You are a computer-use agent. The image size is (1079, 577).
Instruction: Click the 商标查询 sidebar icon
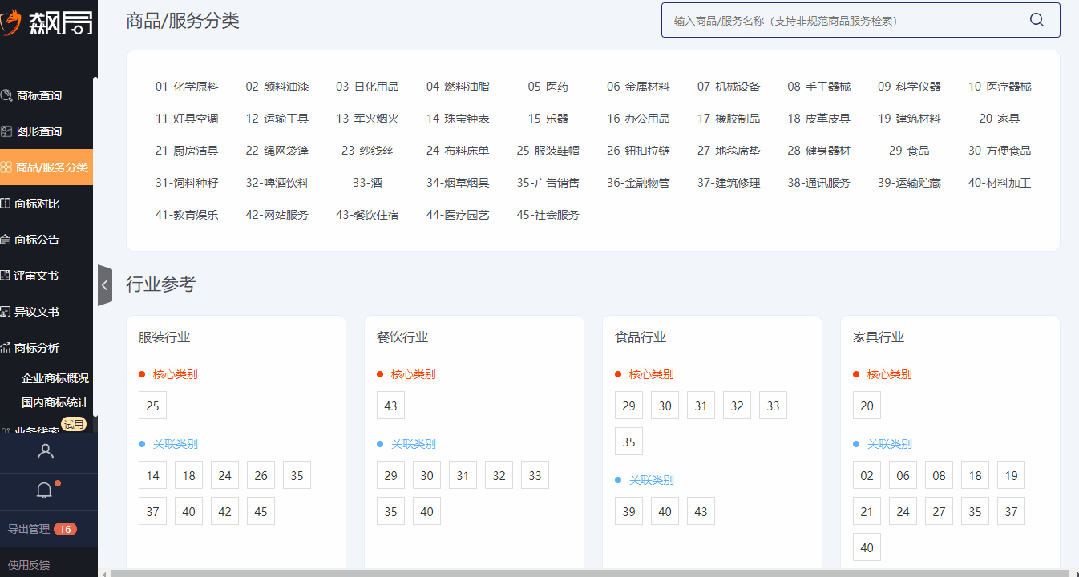pos(6,96)
